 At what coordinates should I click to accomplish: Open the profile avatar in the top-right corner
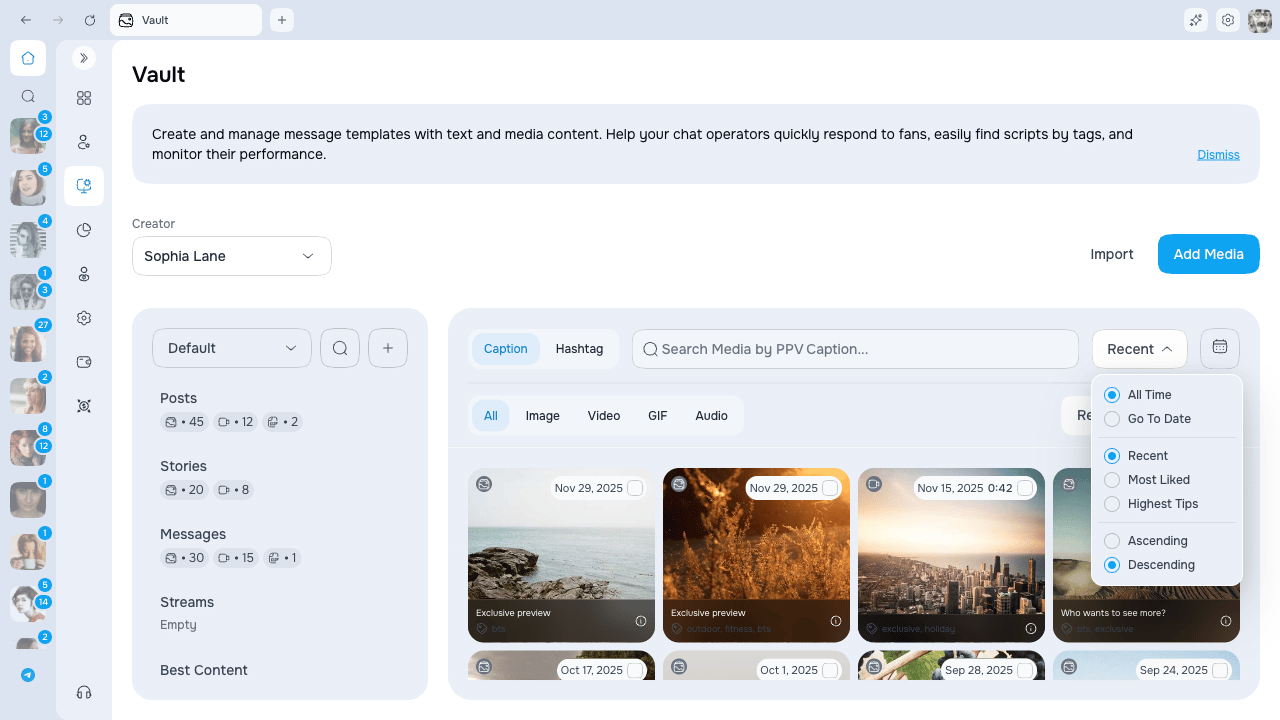pos(1260,20)
